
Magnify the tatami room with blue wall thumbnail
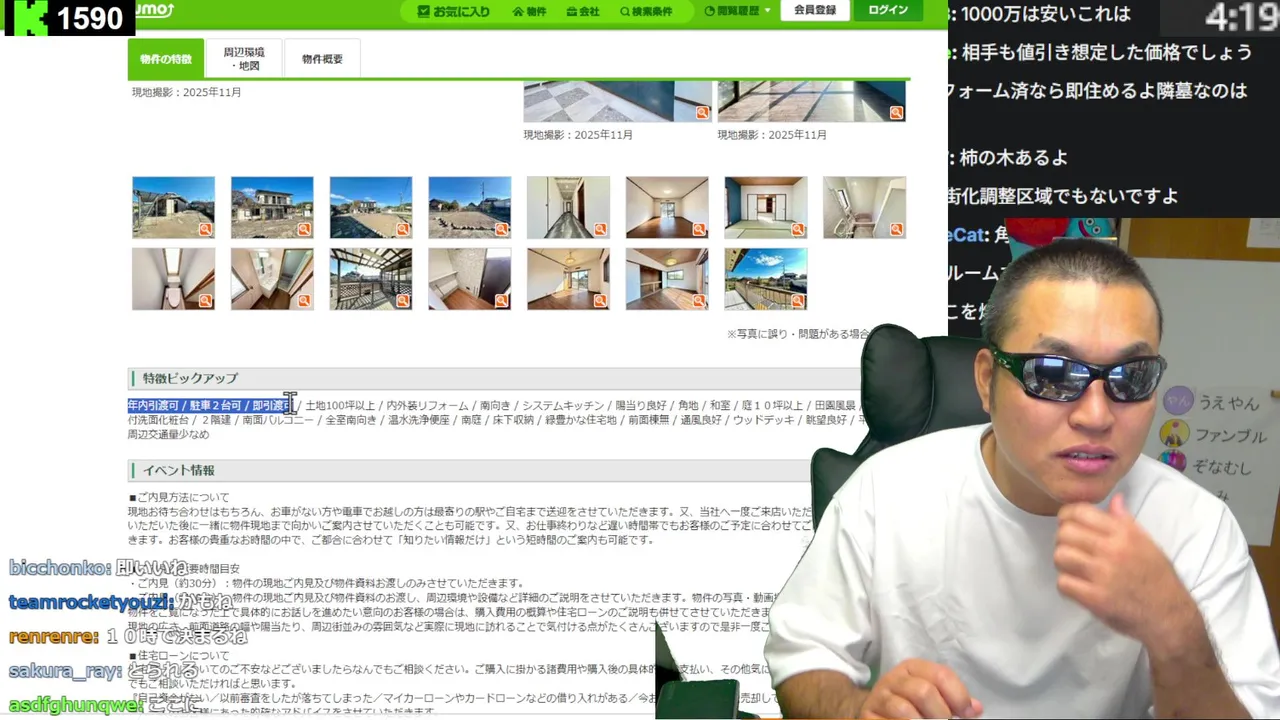pos(798,229)
